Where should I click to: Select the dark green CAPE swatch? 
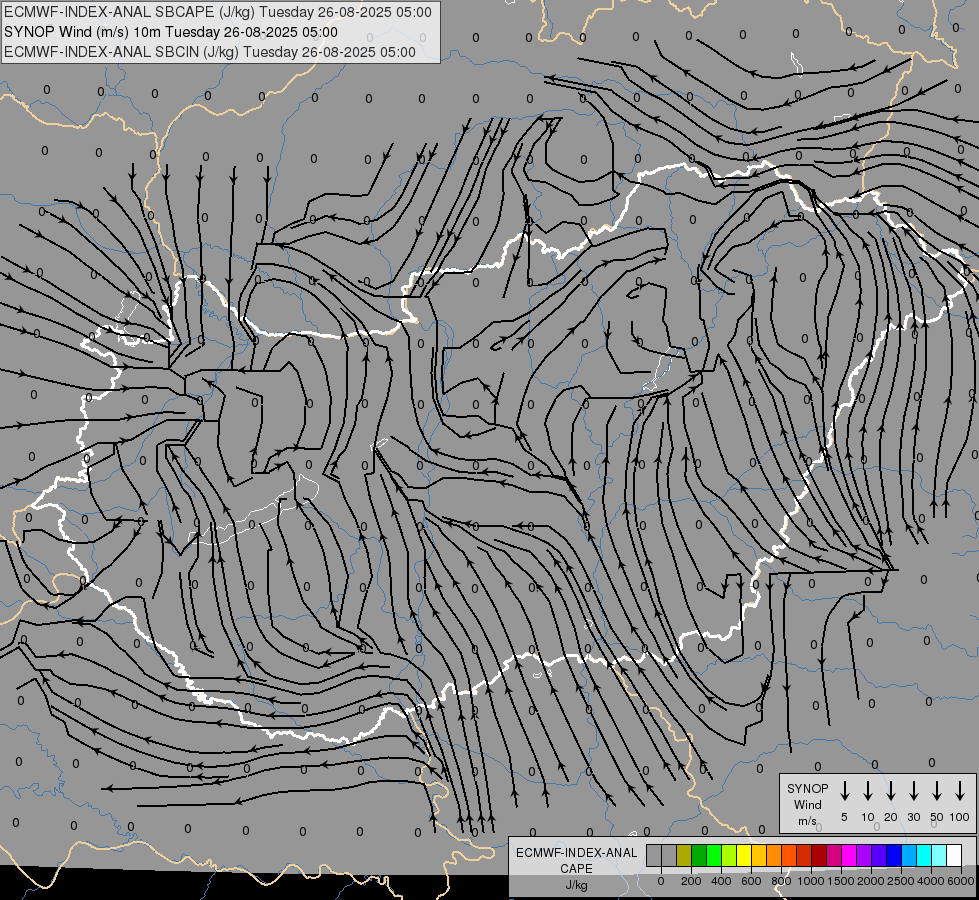pyautogui.click(x=699, y=855)
